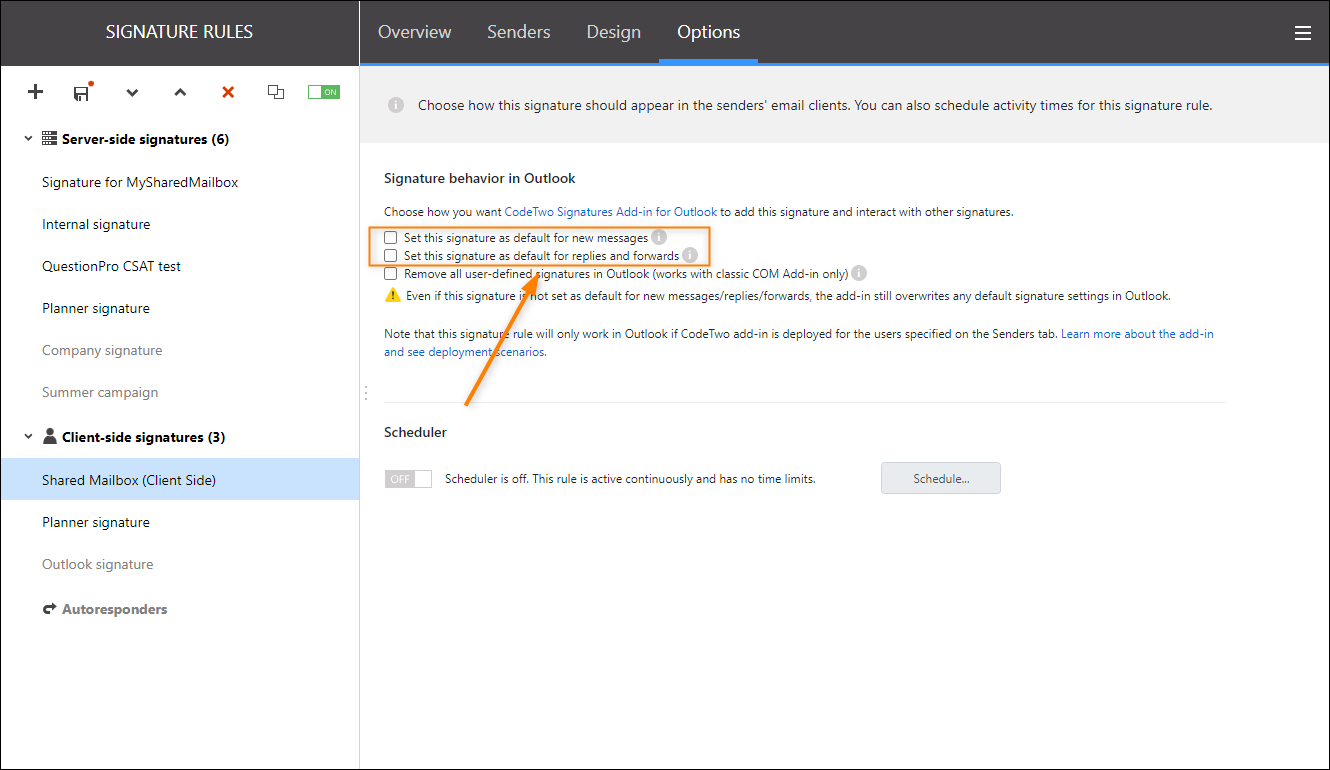Clone the current signature rule
This screenshot has height=770, width=1330.
click(x=276, y=92)
